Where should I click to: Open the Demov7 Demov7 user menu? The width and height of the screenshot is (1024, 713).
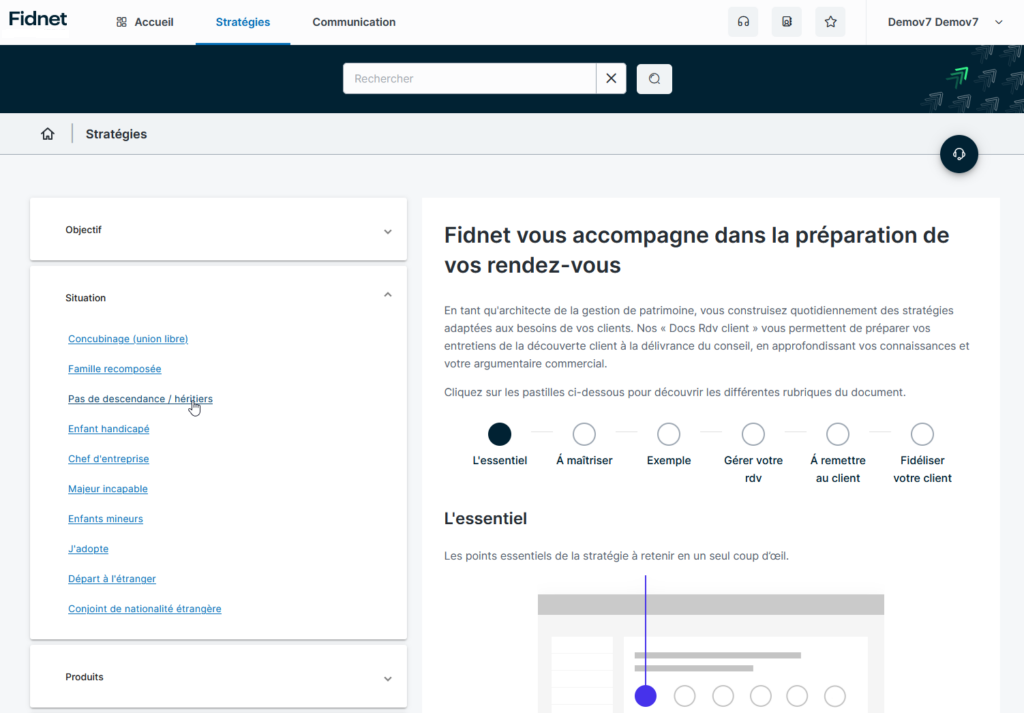(x=945, y=22)
